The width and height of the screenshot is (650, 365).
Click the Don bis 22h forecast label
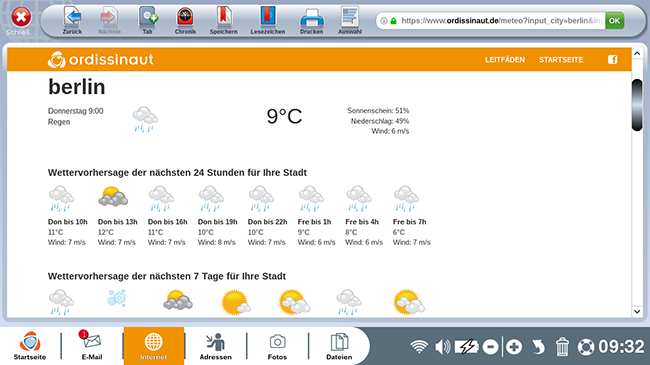267,222
